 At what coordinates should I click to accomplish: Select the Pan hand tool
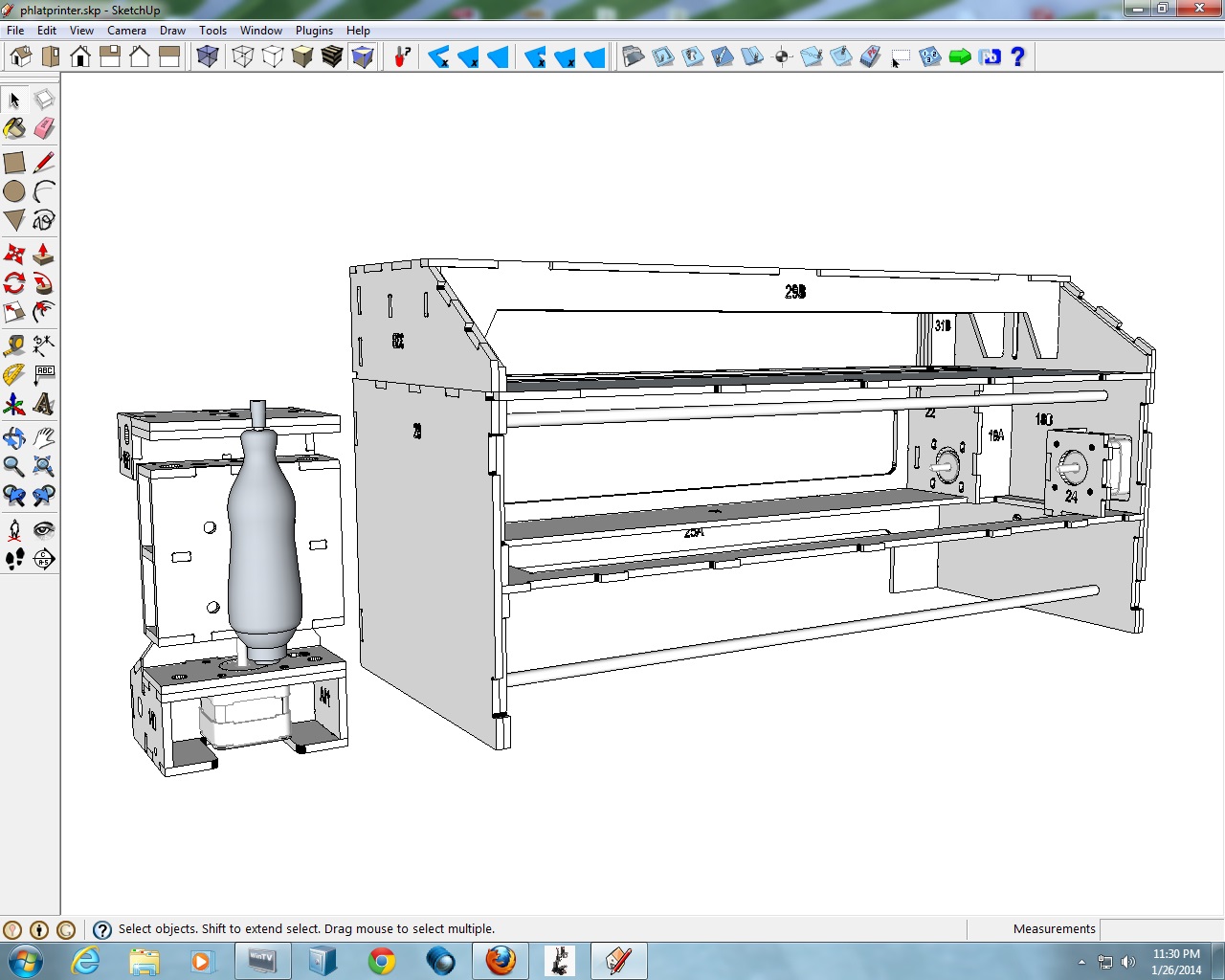pos(44,438)
